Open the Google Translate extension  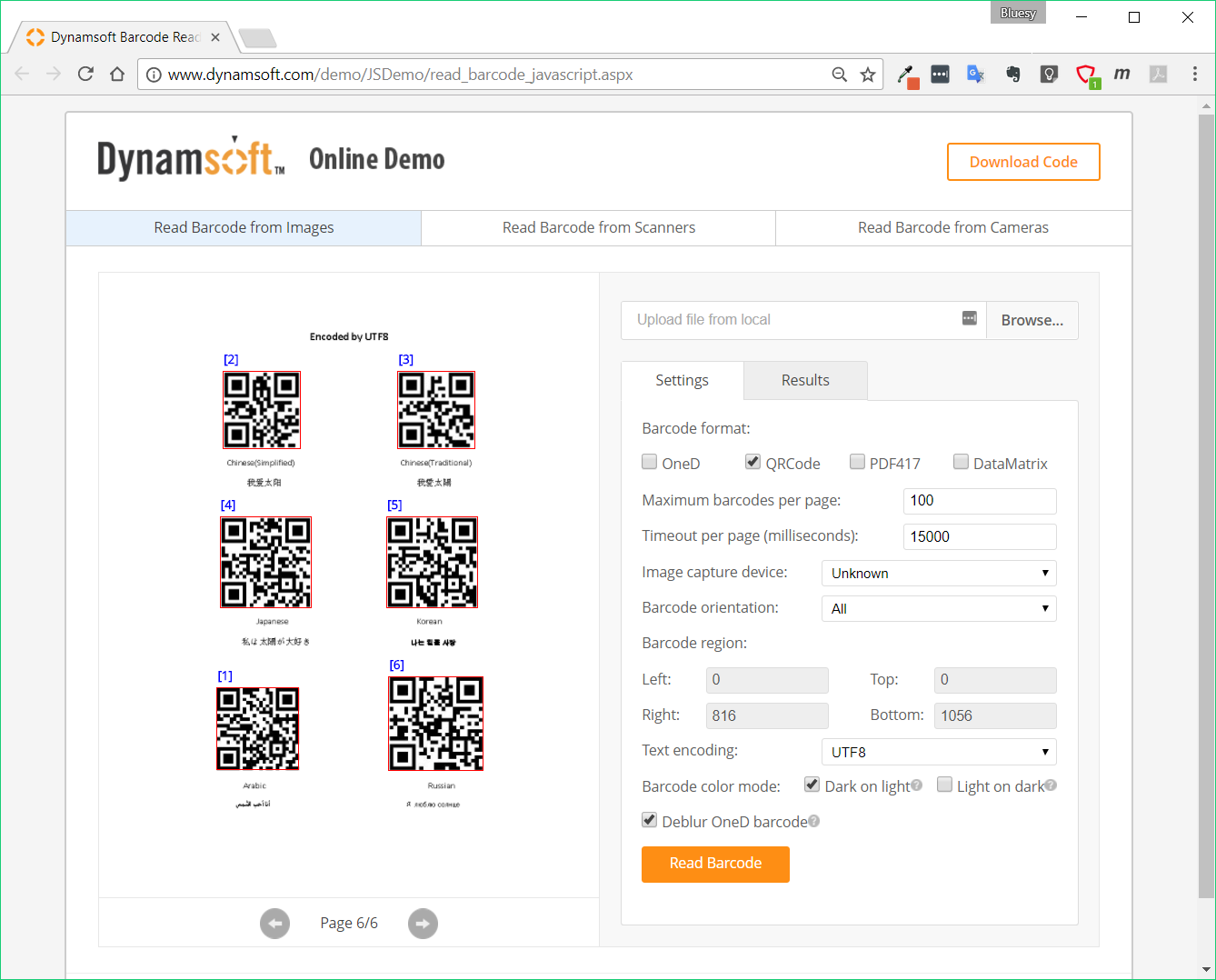click(975, 75)
